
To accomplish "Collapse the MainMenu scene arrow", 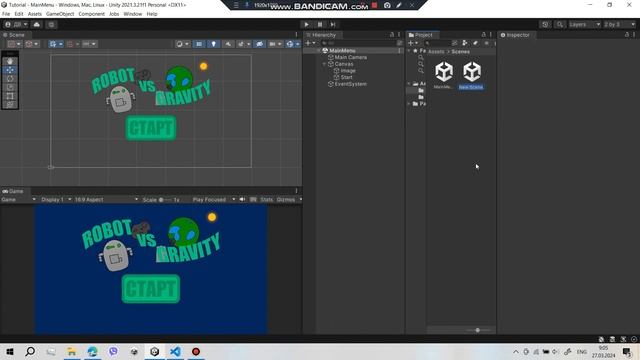I will [319, 51].
